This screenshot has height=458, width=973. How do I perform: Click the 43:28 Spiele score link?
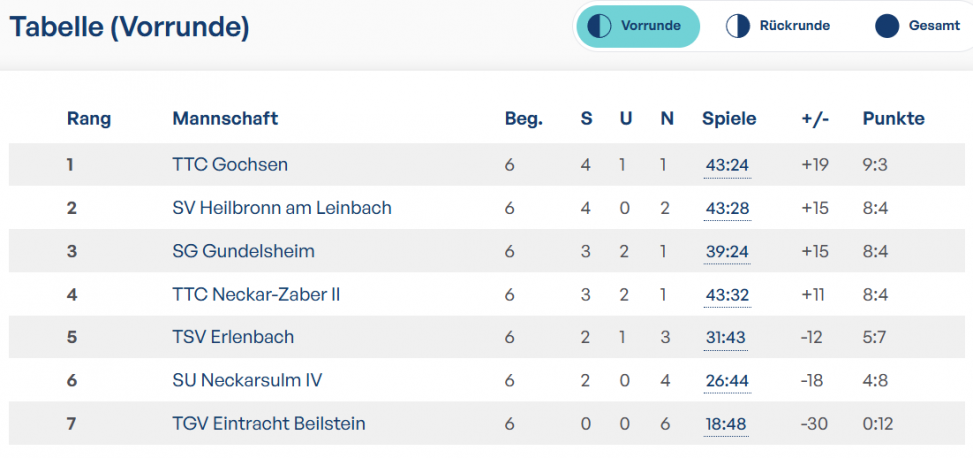tap(727, 209)
